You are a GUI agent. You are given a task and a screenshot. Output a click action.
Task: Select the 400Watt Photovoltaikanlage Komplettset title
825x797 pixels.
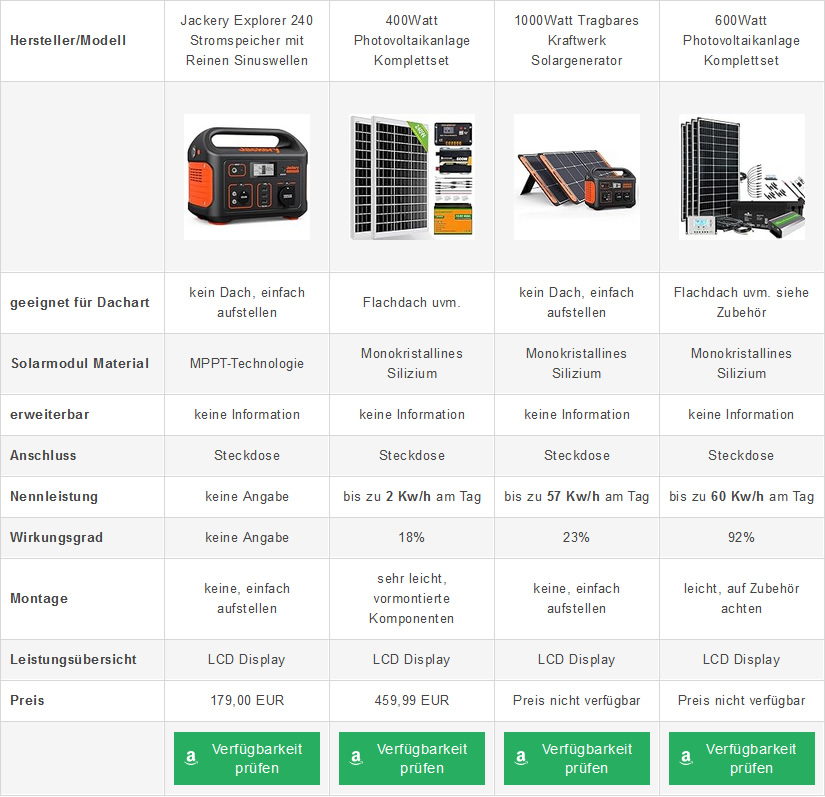(x=411, y=41)
